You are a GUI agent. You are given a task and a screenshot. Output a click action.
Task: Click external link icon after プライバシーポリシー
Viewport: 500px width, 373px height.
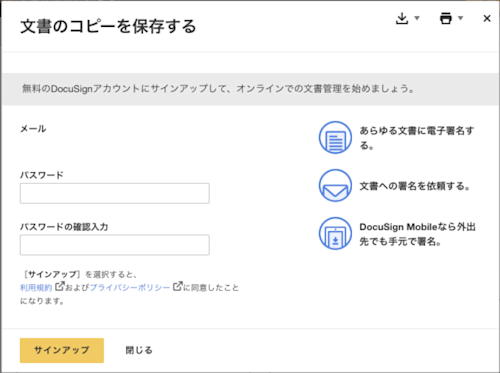178,286
